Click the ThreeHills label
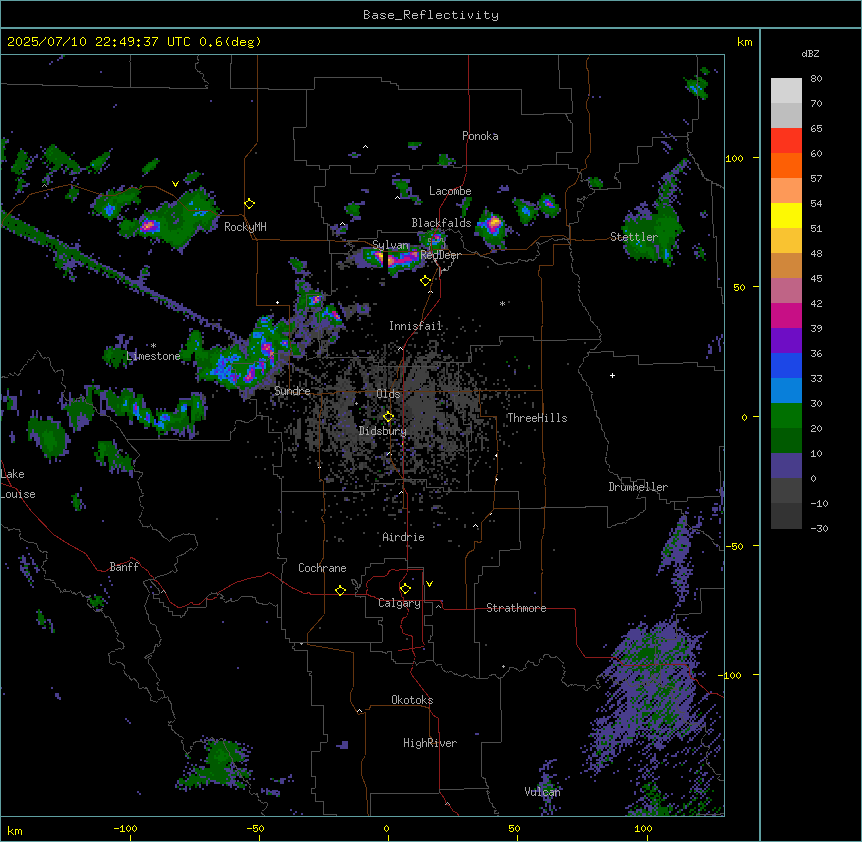 (537, 418)
